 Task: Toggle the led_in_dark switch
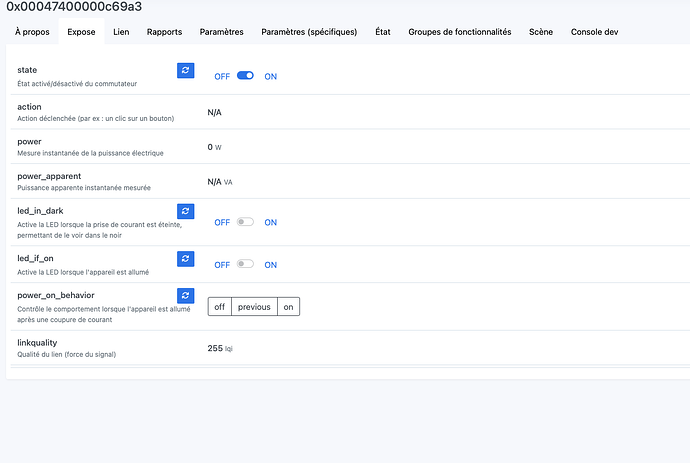245,222
